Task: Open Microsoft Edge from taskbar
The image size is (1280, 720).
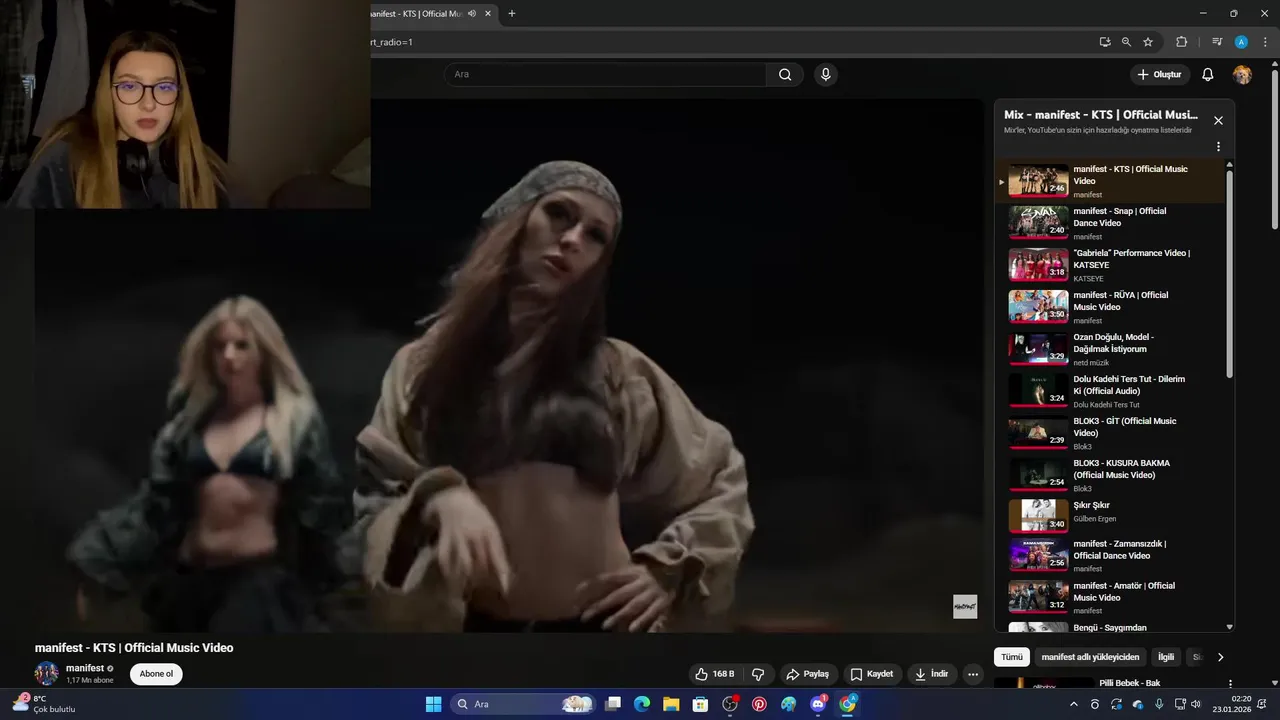Action: pyautogui.click(x=642, y=704)
